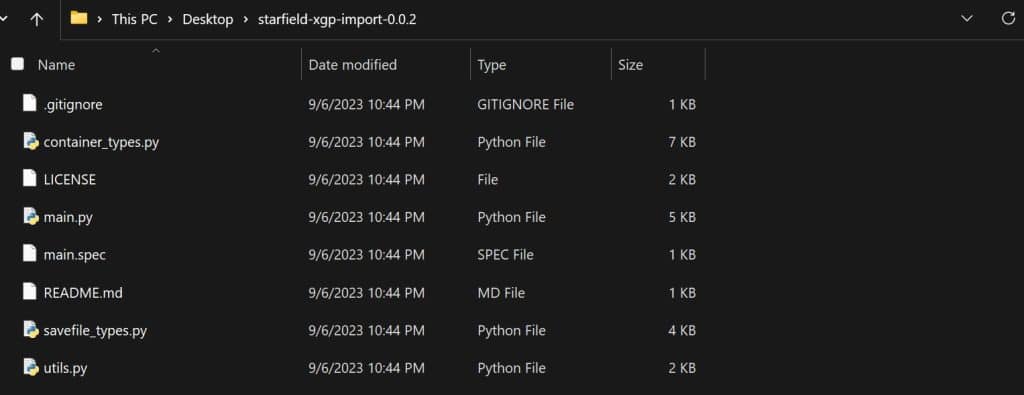Toggle the select-all checkbox in header
Viewport: 1024px width, 395px height.
pyautogui.click(x=18, y=64)
